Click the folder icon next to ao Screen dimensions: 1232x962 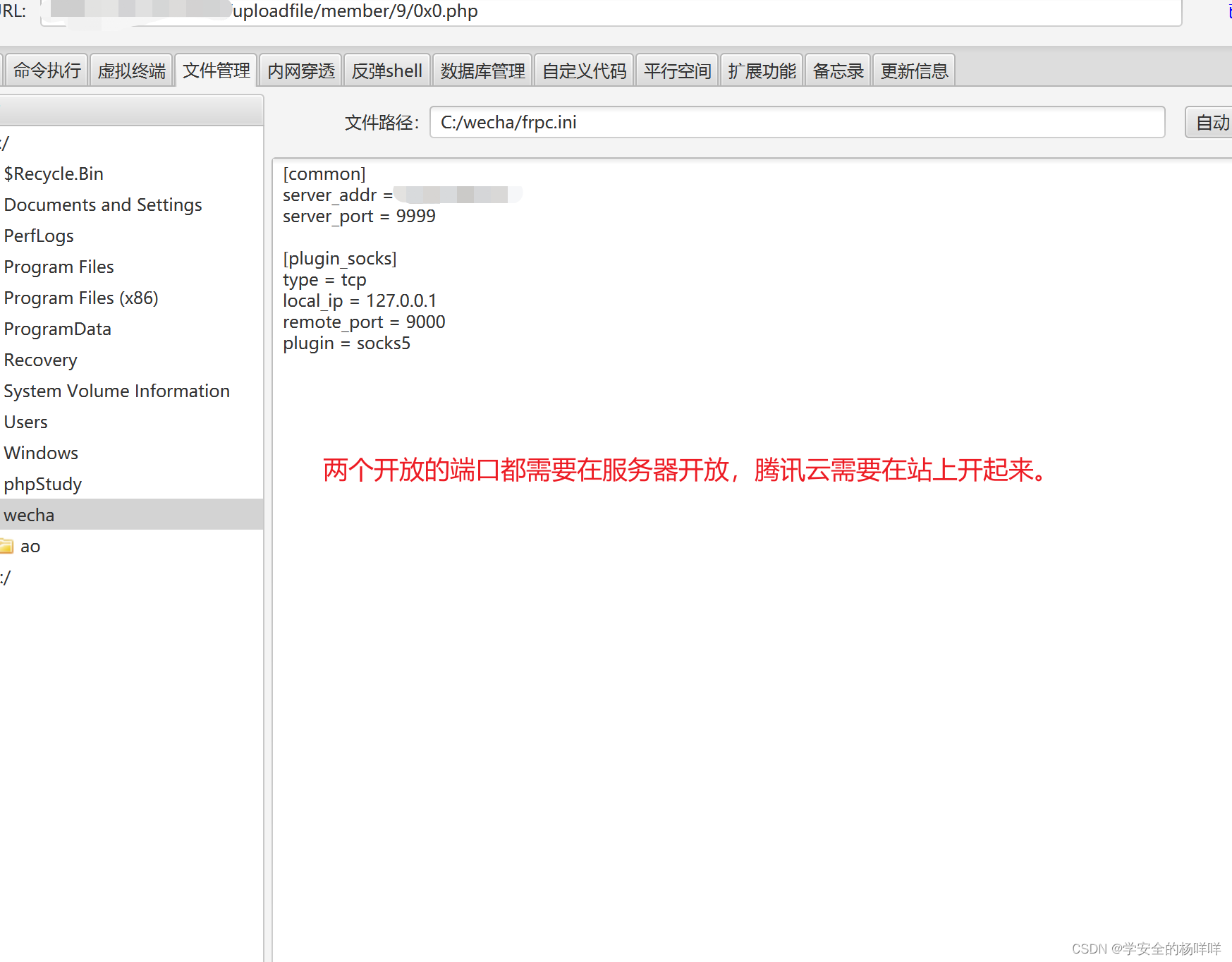(8, 545)
